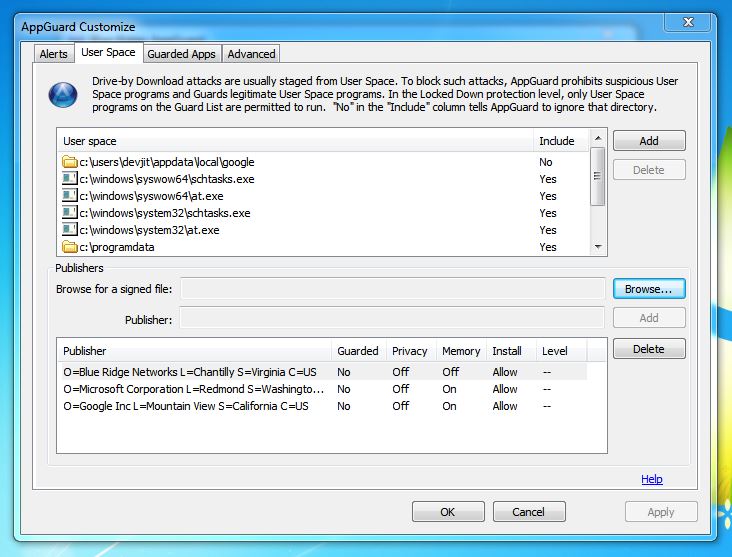Click file icon for system32\schtasks.exe
Viewport: 732px width, 557px height.
point(70,213)
